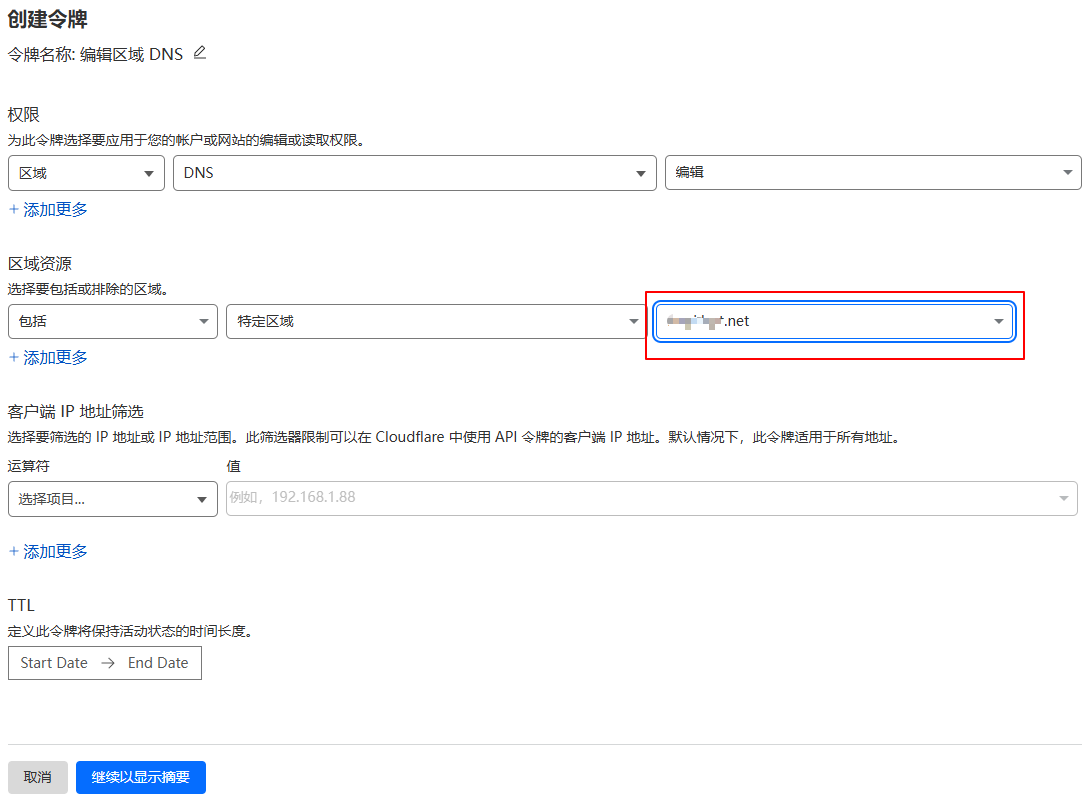Click the selected .net domain name text

tap(710, 322)
